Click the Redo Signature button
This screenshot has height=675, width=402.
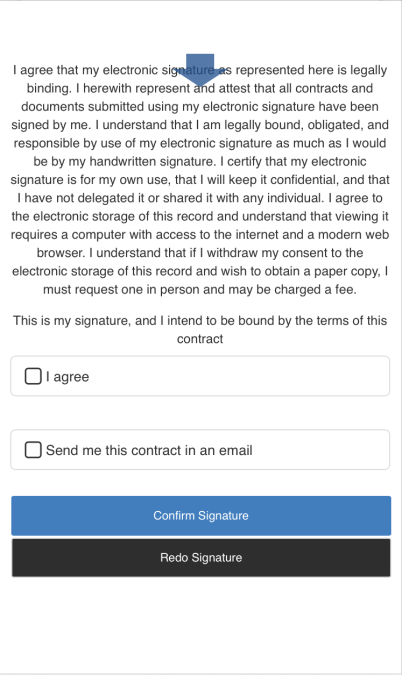pyautogui.click(x=201, y=557)
